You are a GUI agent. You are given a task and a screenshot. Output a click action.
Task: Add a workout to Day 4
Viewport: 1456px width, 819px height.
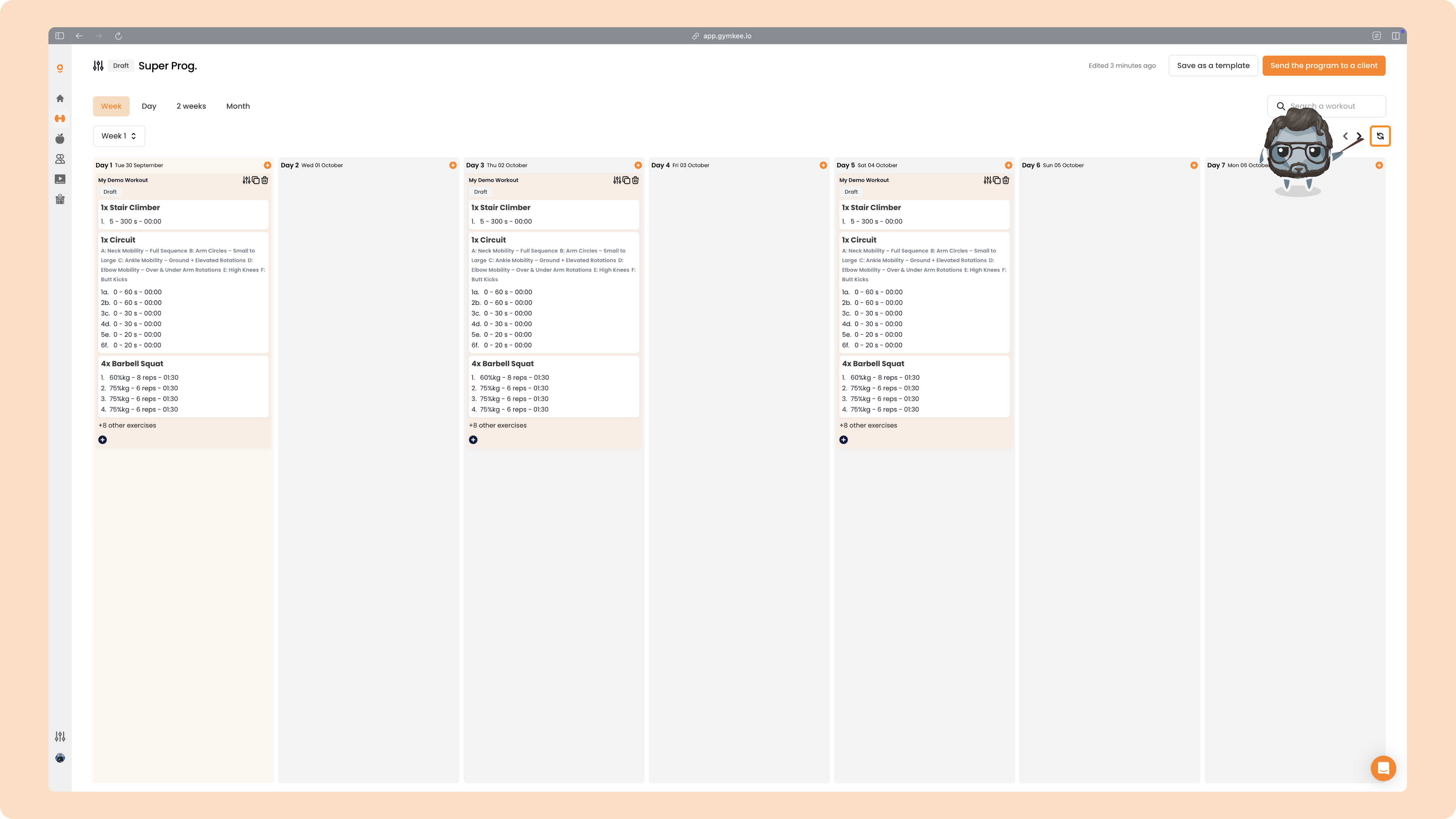tap(824, 165)
